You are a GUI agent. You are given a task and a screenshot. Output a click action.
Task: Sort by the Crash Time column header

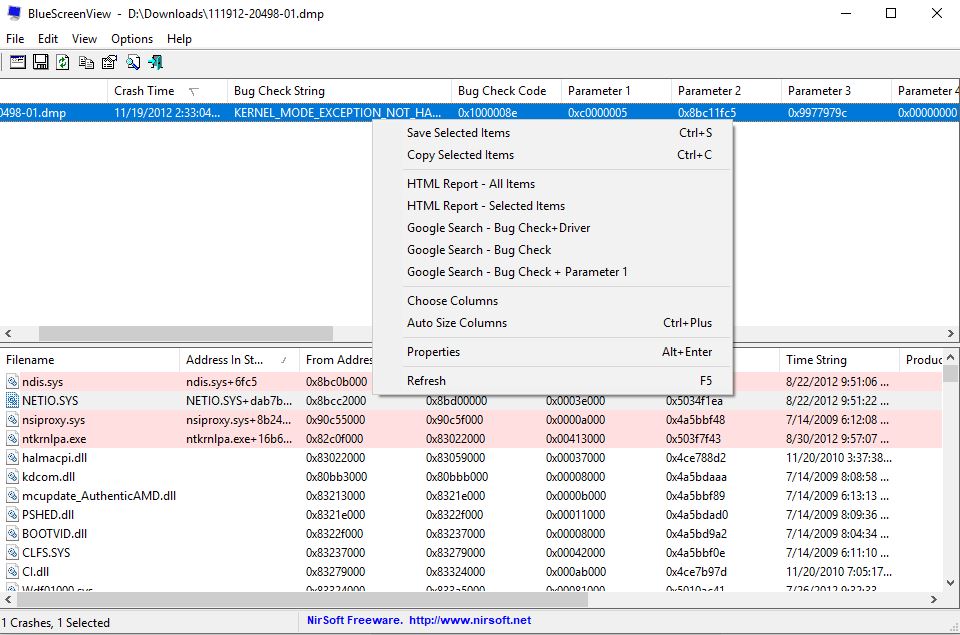pyautogui.click(x=167, y=91)
